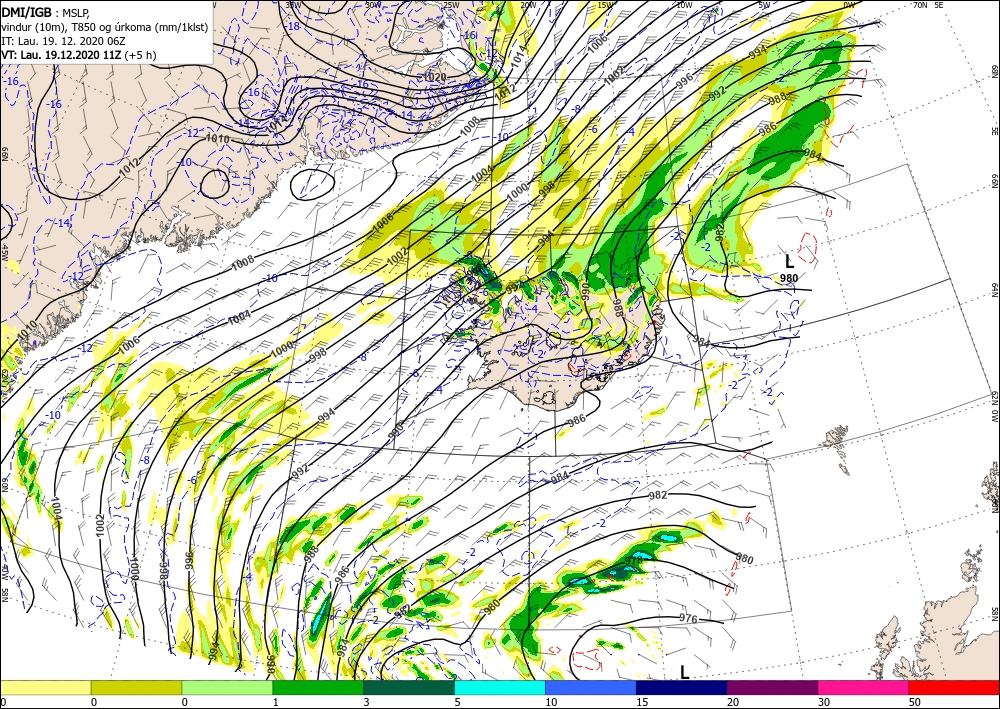Click the navy blue legend swatch
Screen dimensions: 1000x709
[681, 687]
